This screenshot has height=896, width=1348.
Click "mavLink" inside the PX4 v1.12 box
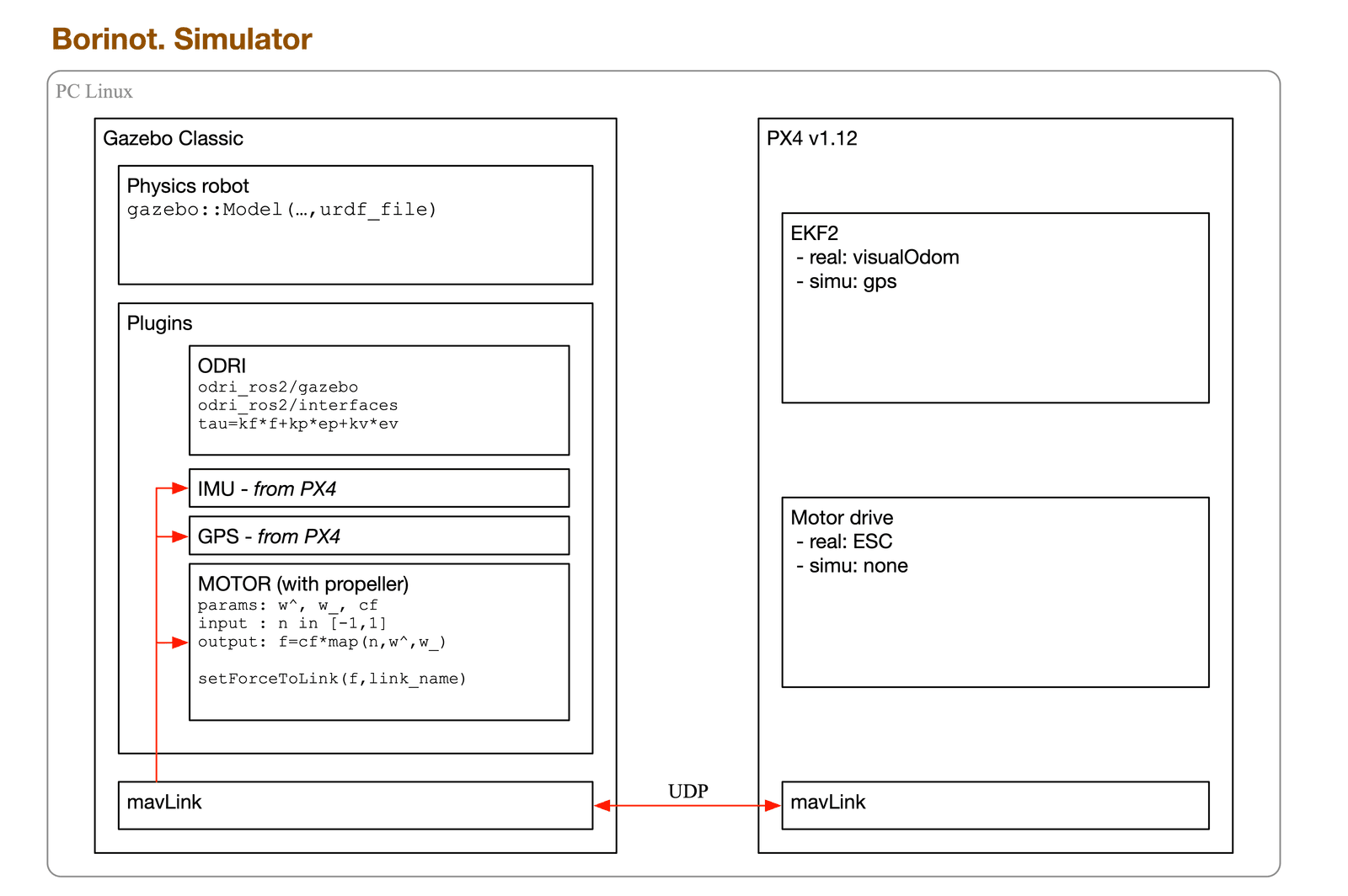coord(828,802)
